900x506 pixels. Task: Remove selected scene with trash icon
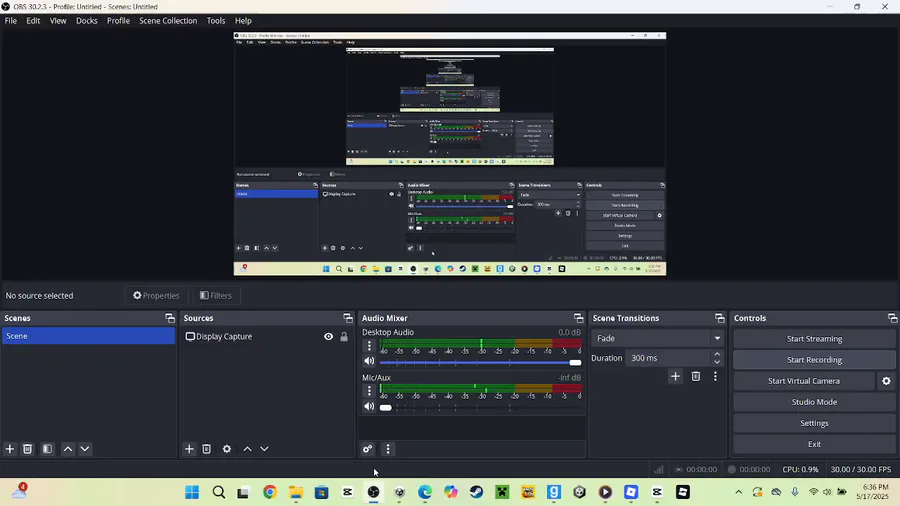point(27,449)
